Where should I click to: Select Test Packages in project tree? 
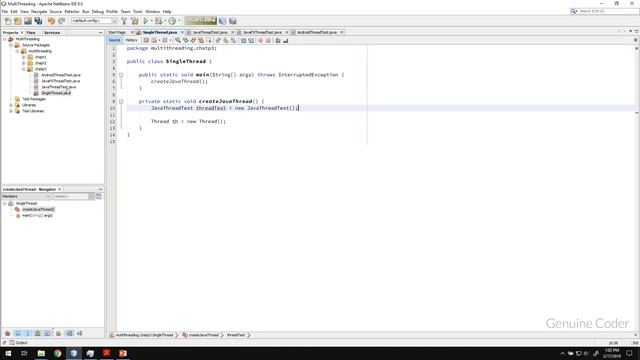[34, 99]
